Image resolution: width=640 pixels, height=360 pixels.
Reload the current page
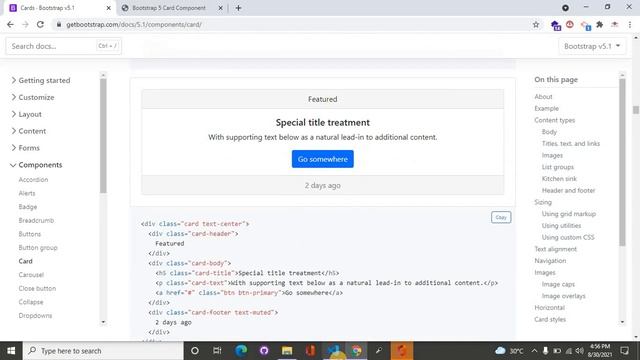pos(40,24)
